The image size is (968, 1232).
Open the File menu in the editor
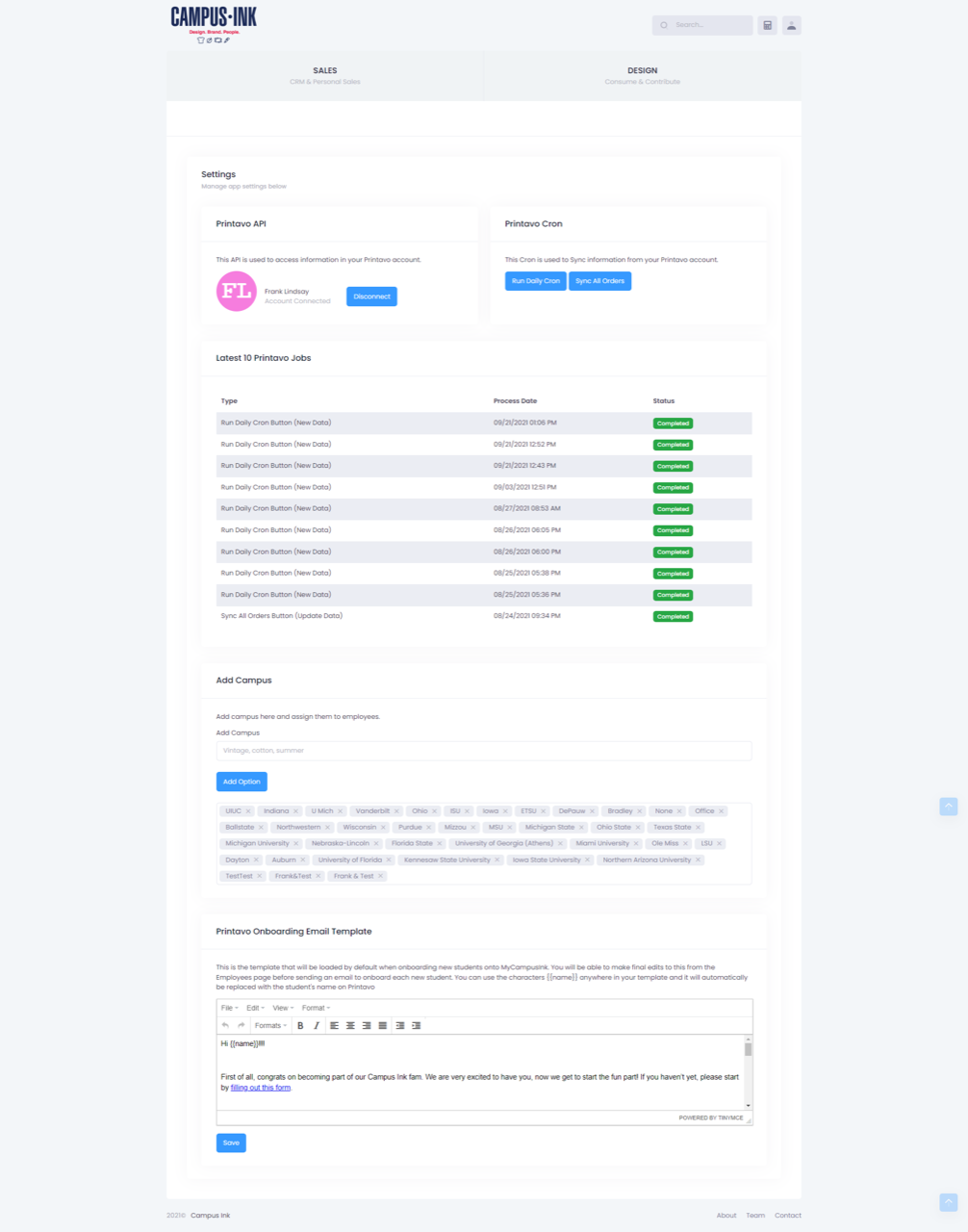[229, 1008]
